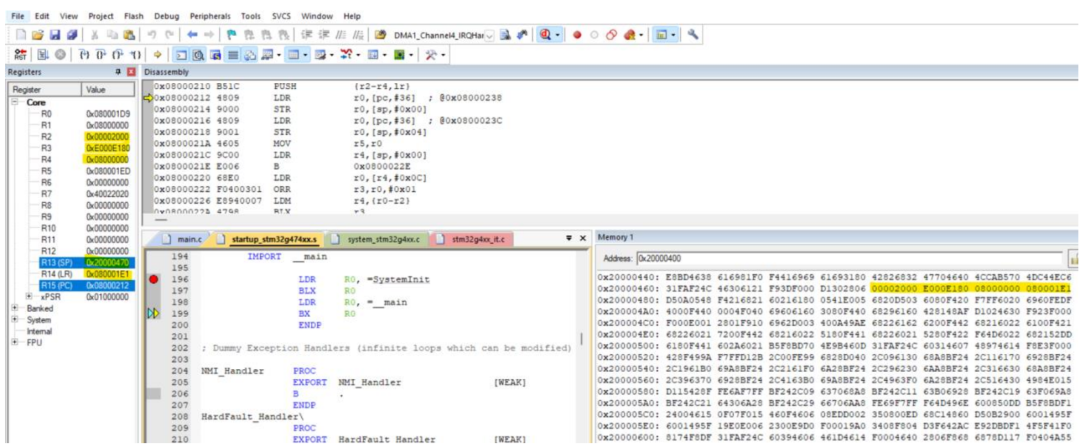Click the yellow Show Next Statement arrow

[x=157, y=54]
